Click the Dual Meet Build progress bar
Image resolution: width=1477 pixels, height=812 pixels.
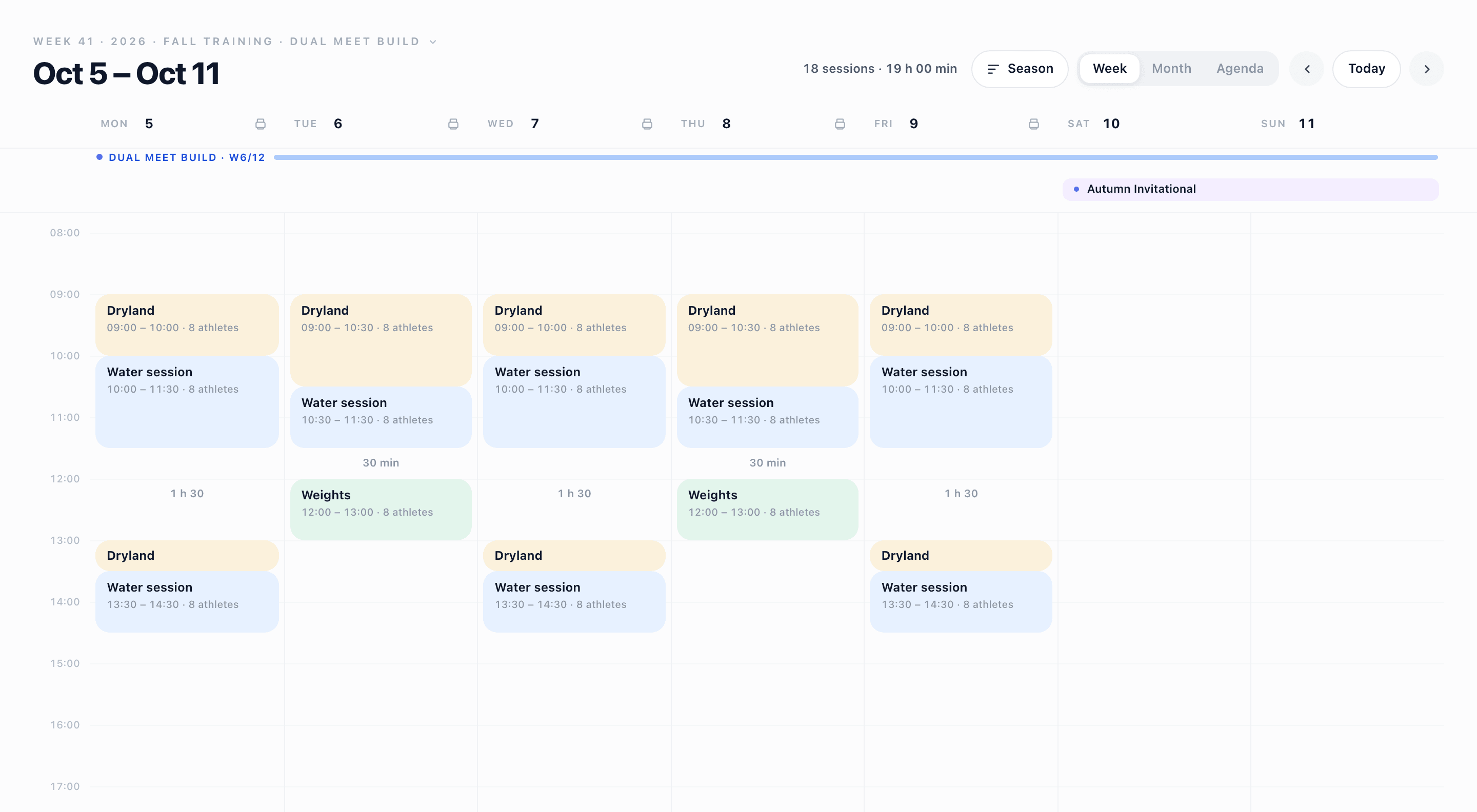click(855, 157)
